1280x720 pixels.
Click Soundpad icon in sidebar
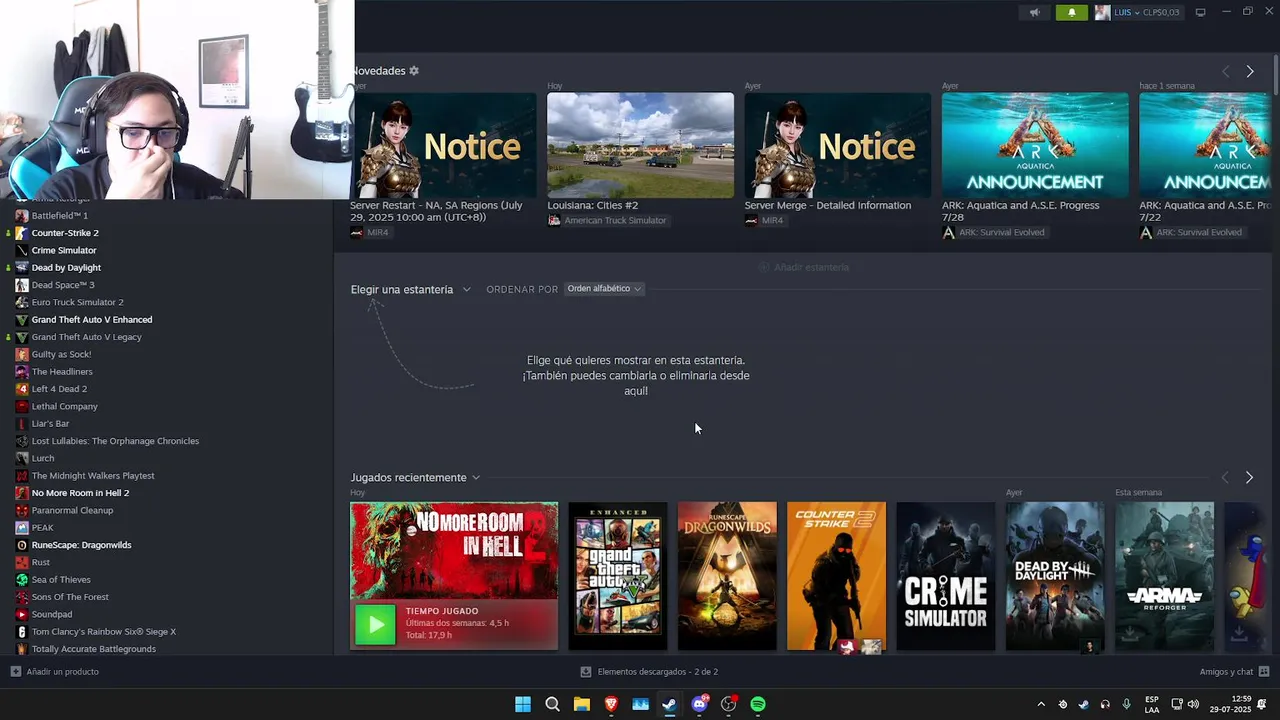(22, 614)
